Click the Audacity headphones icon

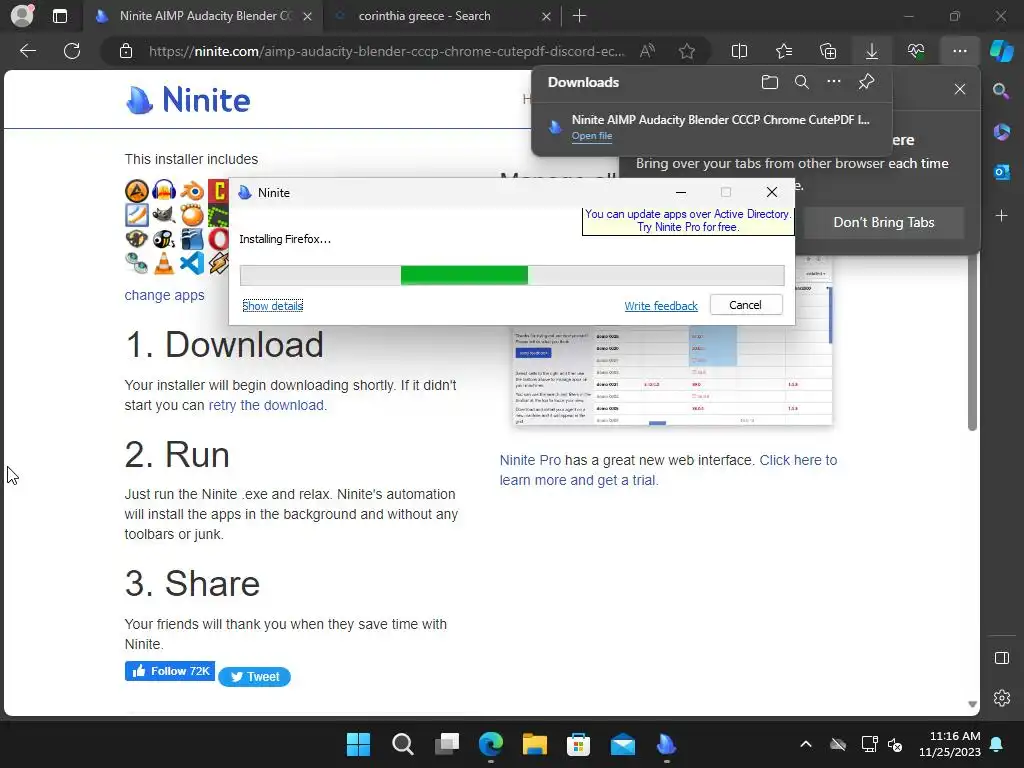[x=164, y=191]
